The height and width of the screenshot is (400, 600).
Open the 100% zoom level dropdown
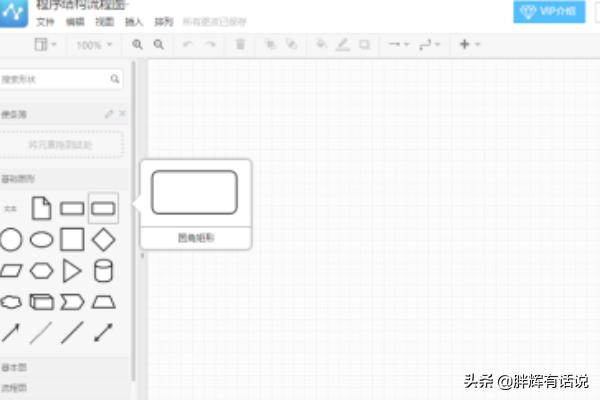[x=95, y=45]
